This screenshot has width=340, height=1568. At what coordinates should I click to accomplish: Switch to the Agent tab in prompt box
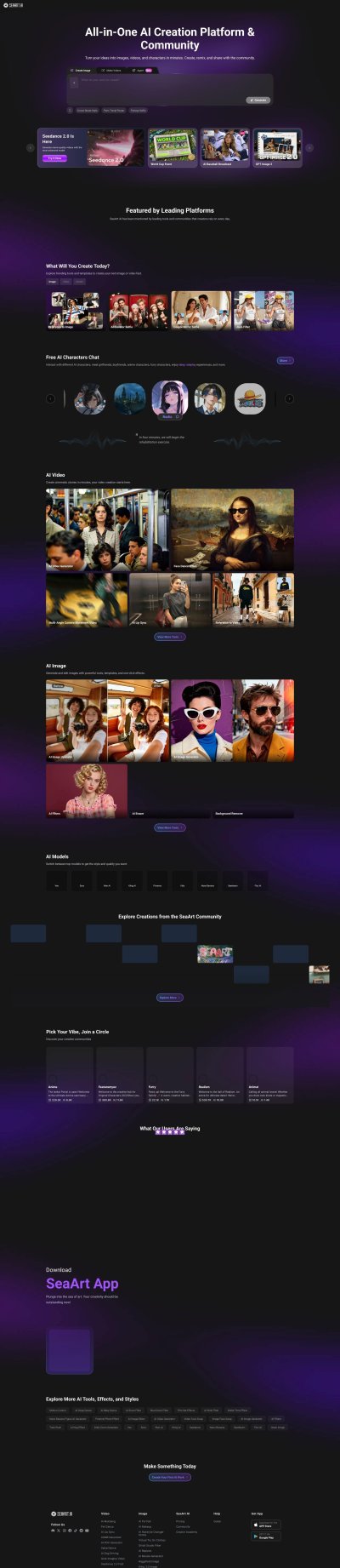pos(142,71)
